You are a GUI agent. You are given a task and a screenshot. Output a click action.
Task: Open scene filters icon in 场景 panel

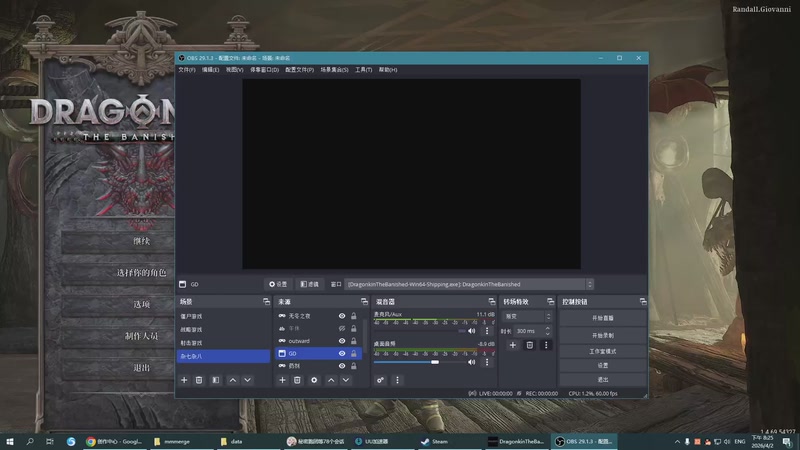[x=216, y=380]
